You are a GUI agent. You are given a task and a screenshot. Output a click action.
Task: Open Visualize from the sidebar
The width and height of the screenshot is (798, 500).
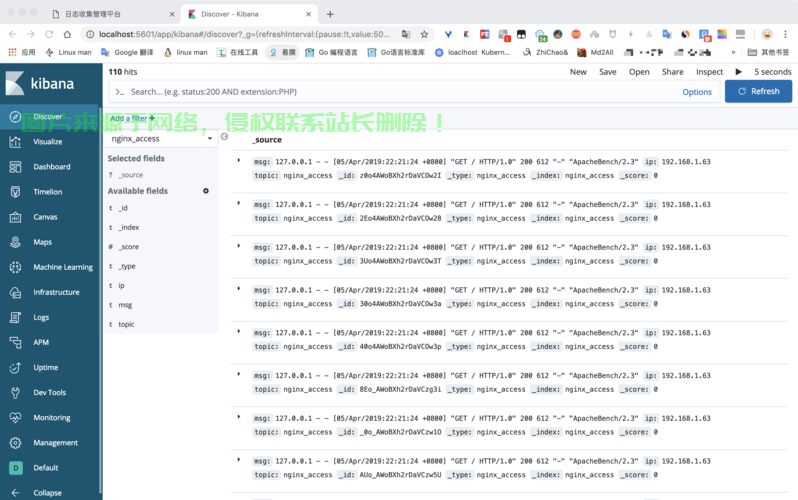pyautogui.click(x=49, y=142)
